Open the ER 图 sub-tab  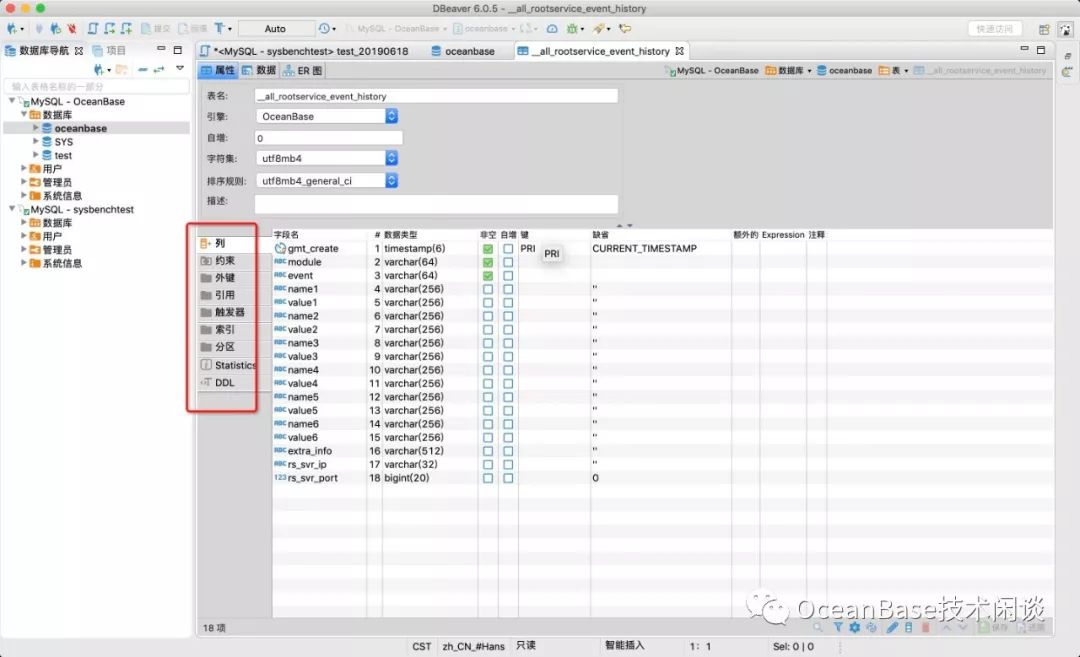point(302,70)
